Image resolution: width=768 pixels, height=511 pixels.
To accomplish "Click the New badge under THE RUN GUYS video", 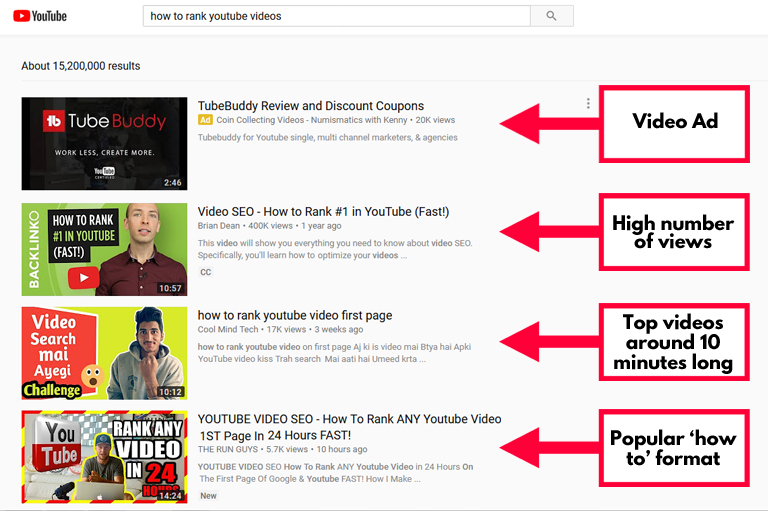I will point(208,496).
